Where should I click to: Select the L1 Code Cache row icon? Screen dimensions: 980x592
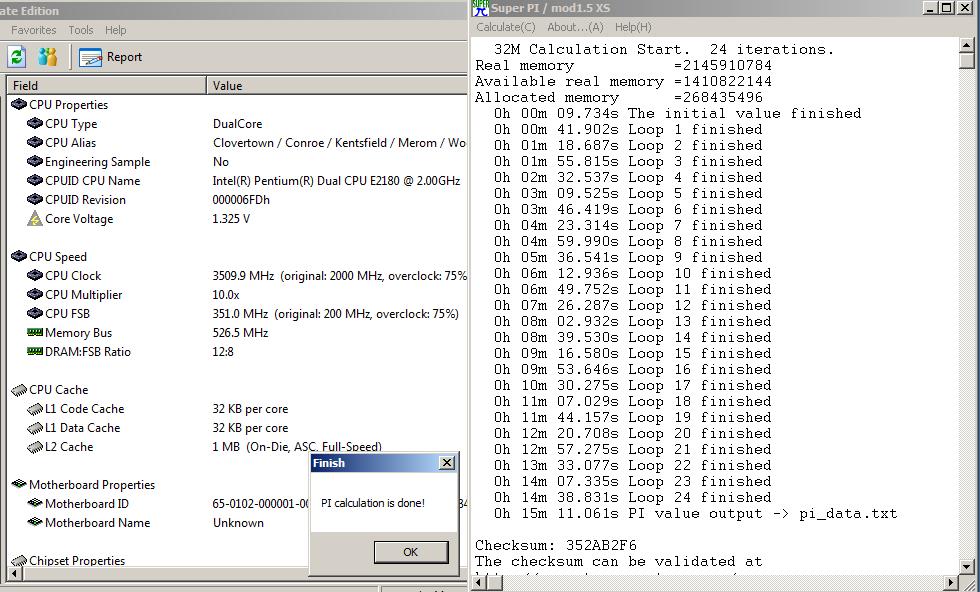(35, 409)
